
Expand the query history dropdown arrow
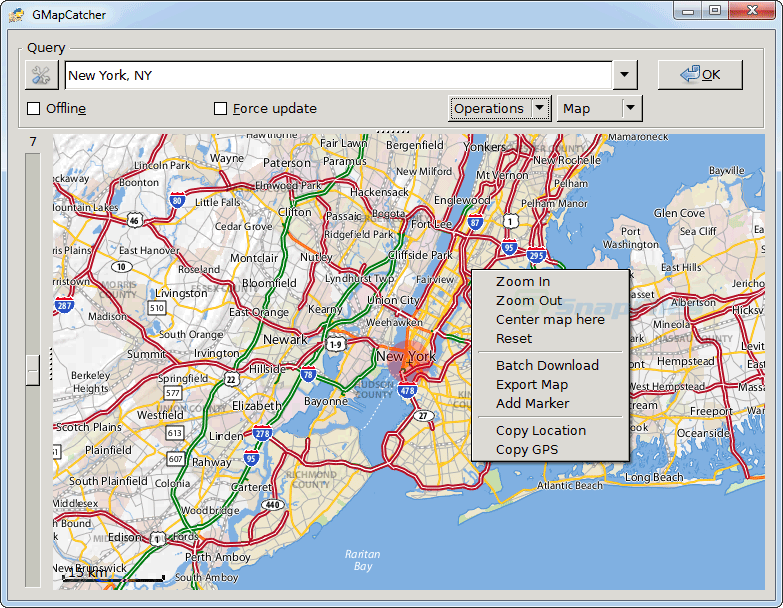624,75
